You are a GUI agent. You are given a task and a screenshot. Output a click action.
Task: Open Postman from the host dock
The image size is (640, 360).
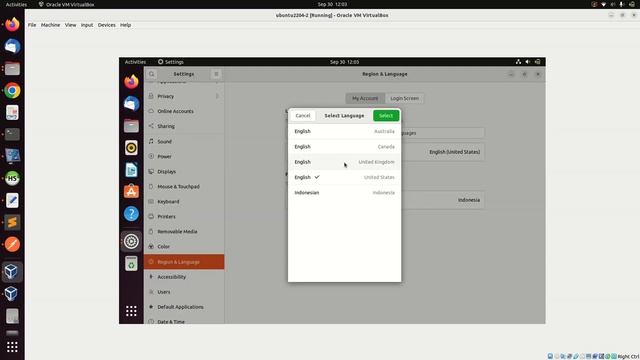coord(12,244)
